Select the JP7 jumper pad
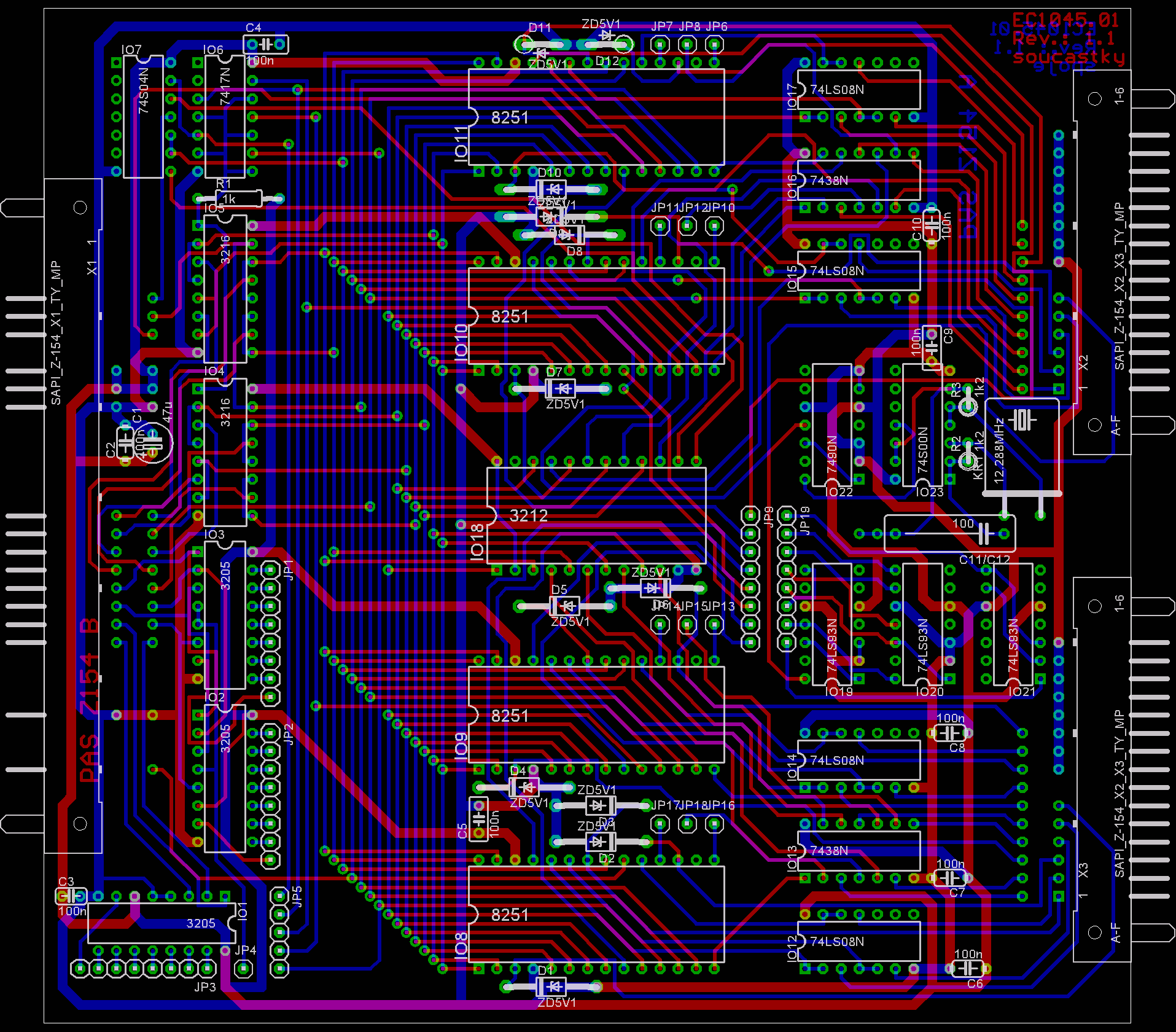1176x1032 pixels. point(660,44)
